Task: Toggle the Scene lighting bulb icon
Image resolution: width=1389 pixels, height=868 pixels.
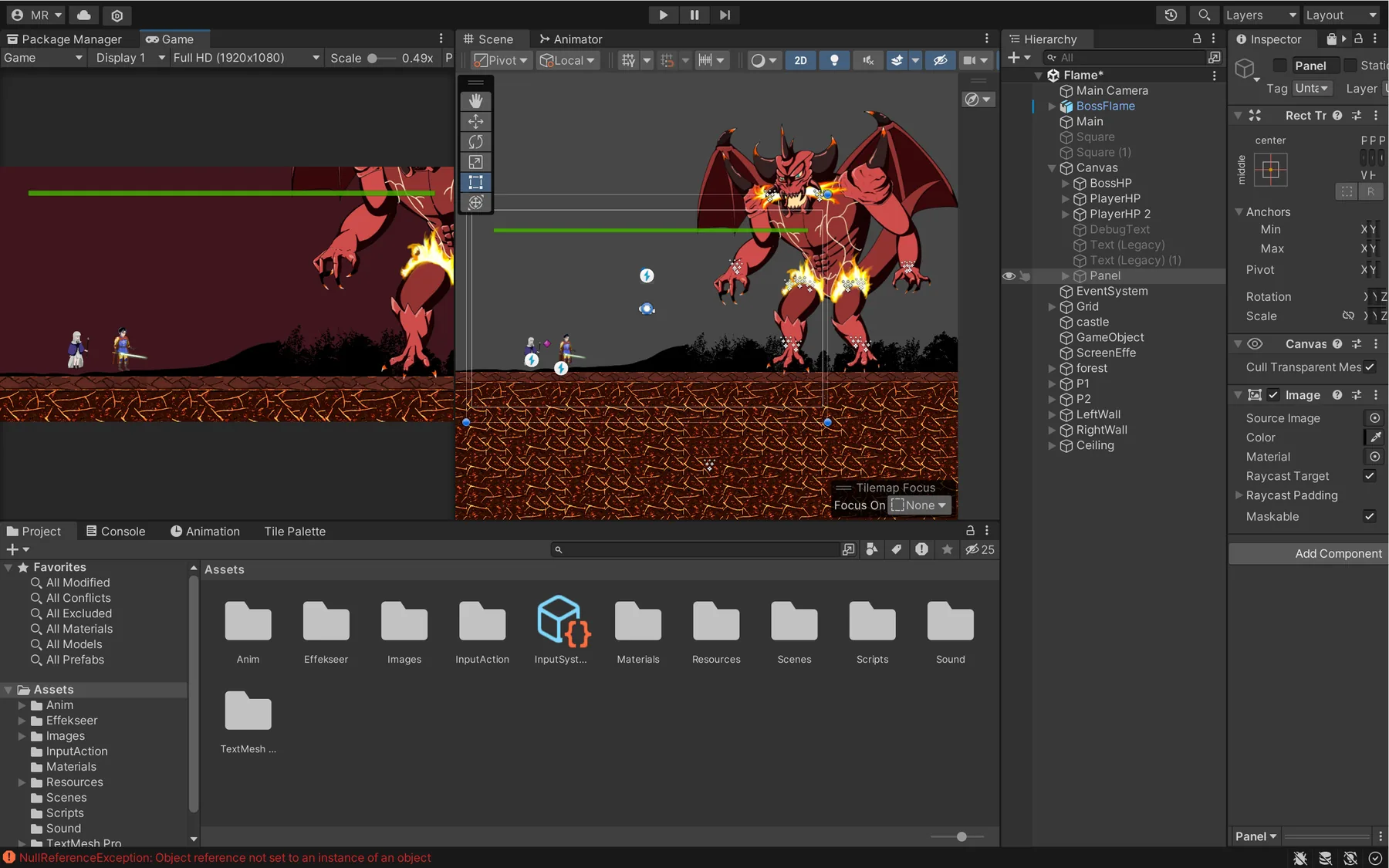Action: [834, 60]
